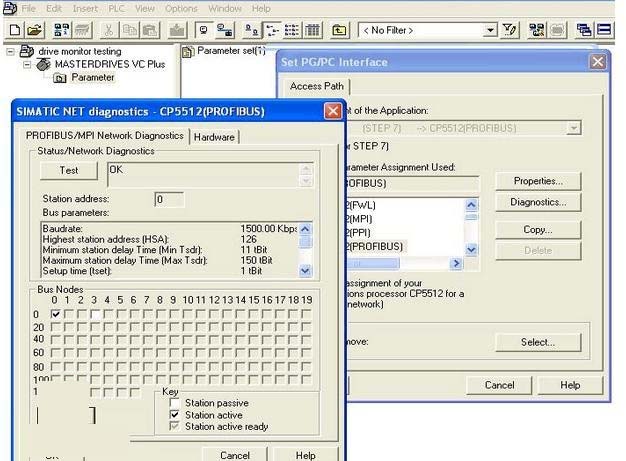The height and width of the screenshot is (461, 626).
Task: Click the bus parameters vertical scrollbar thumb
Action: (x=305, y=242)
